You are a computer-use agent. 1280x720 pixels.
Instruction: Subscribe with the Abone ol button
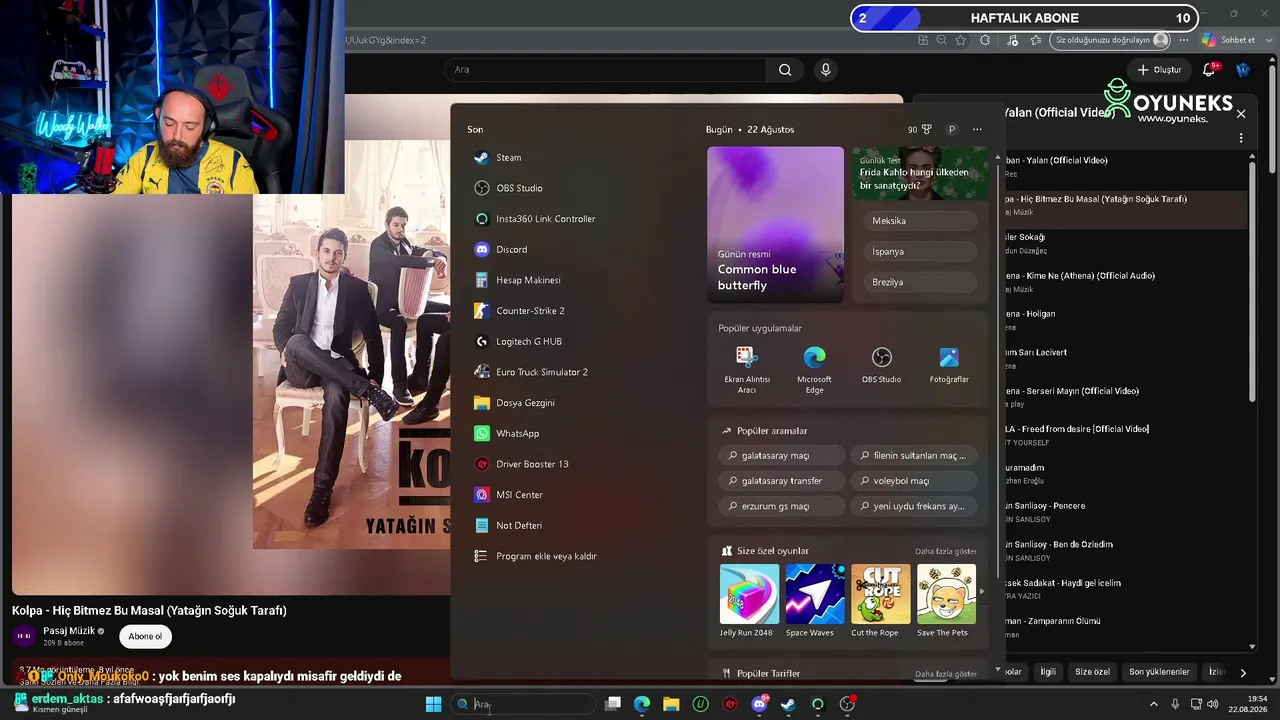click(x=145, y=637)
